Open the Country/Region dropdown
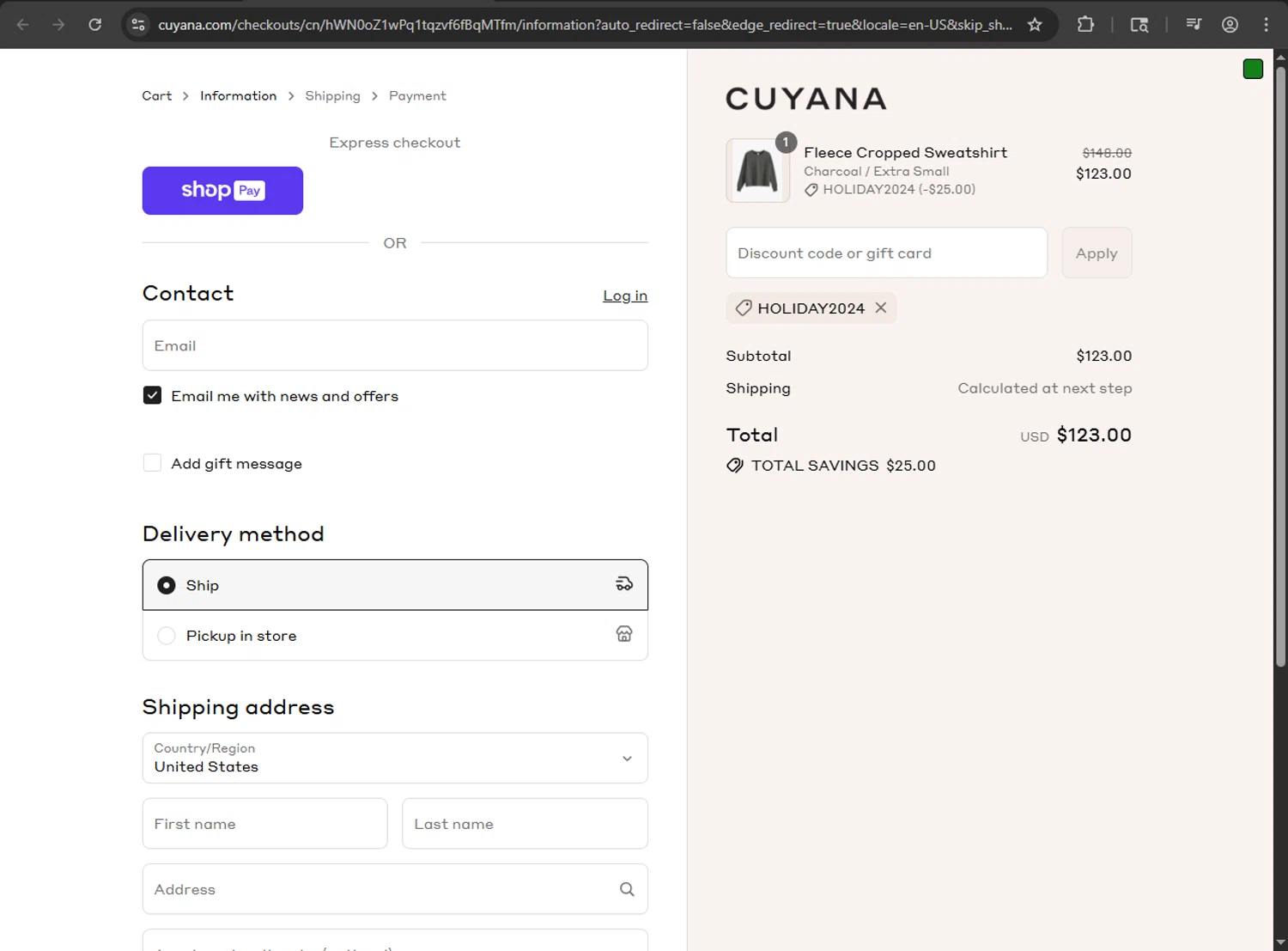Viewport: 1288px width, 951px height. [395, 758]
